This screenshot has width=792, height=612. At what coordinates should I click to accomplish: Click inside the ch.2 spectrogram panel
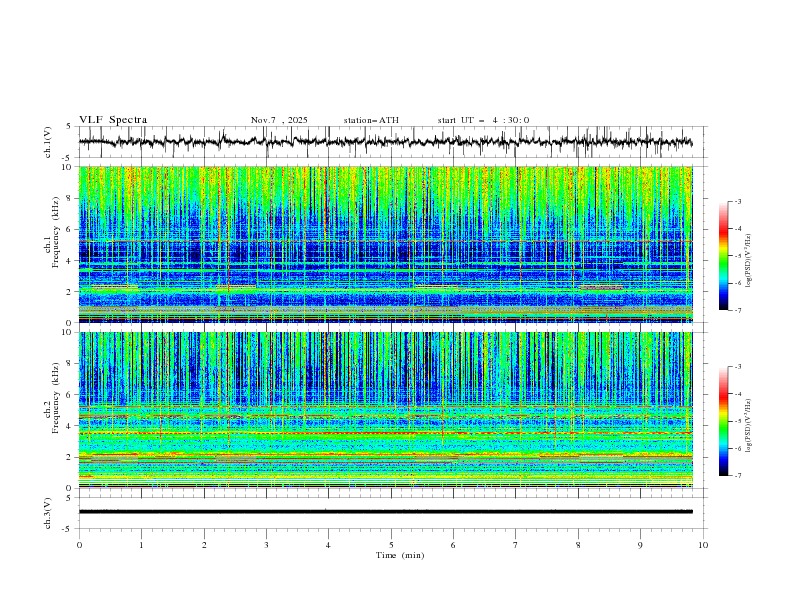coord(385,410)
